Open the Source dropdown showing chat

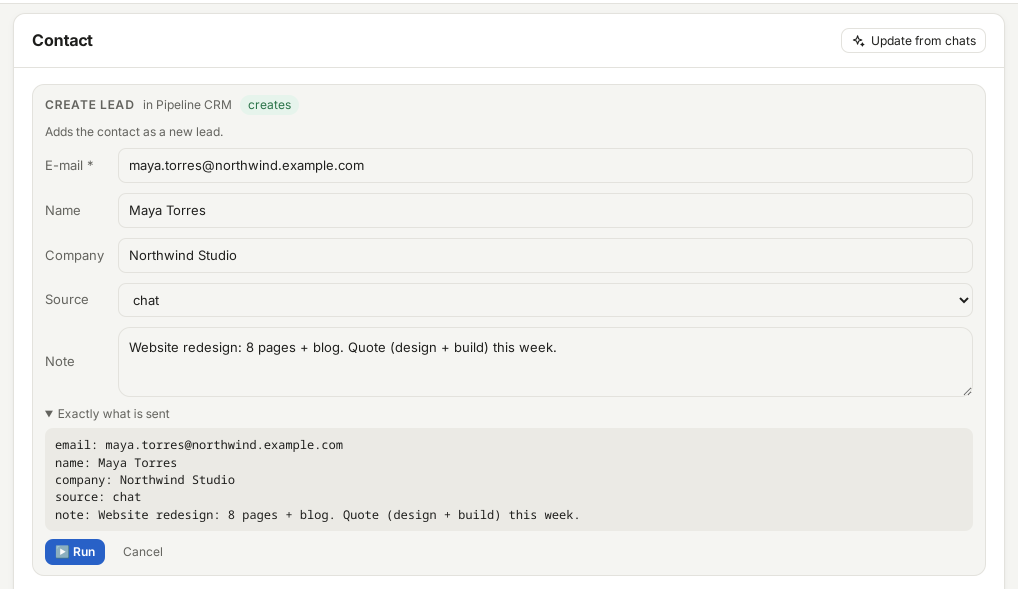(x=545, y=300)
